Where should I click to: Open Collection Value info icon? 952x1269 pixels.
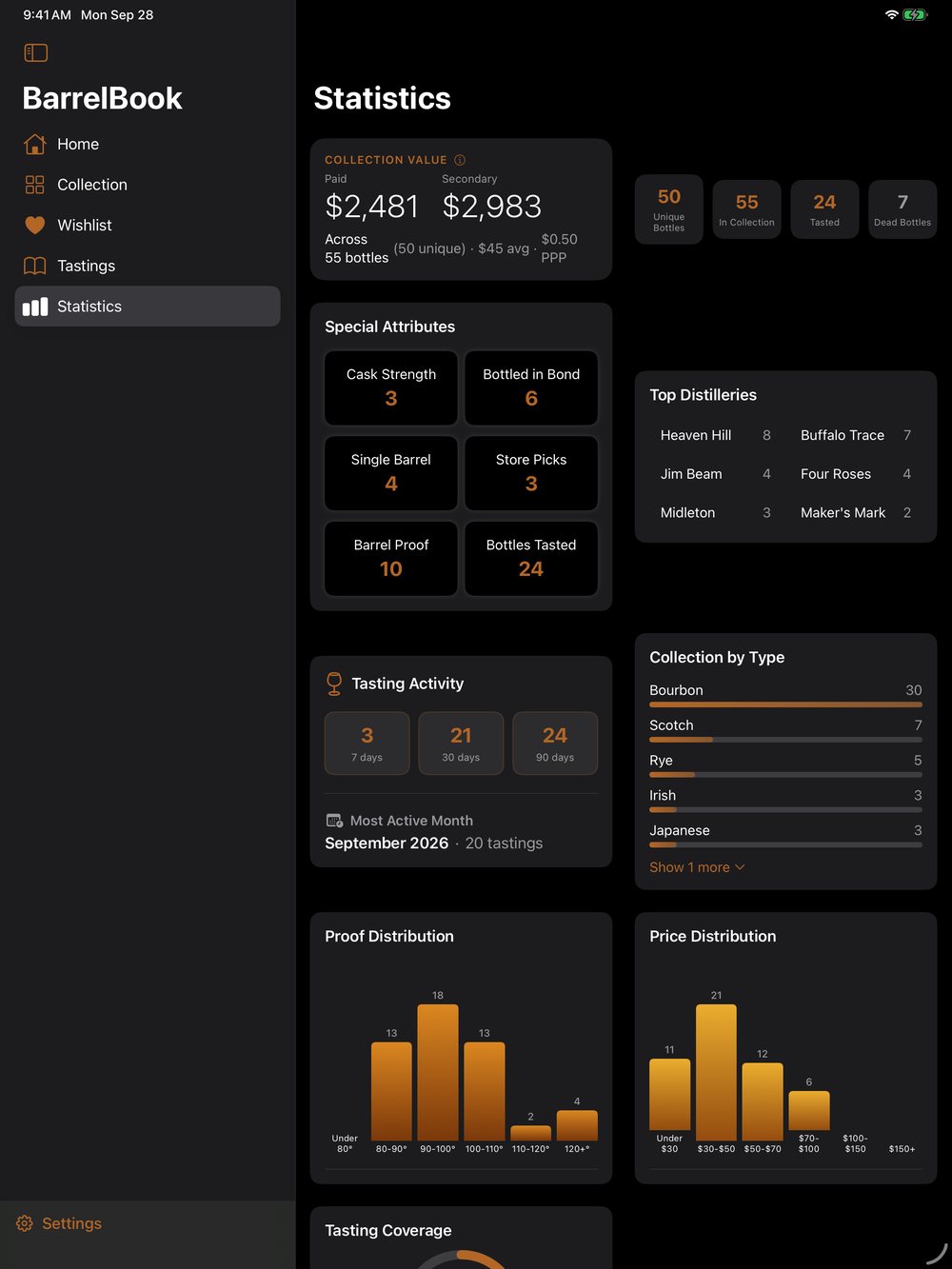460,160
